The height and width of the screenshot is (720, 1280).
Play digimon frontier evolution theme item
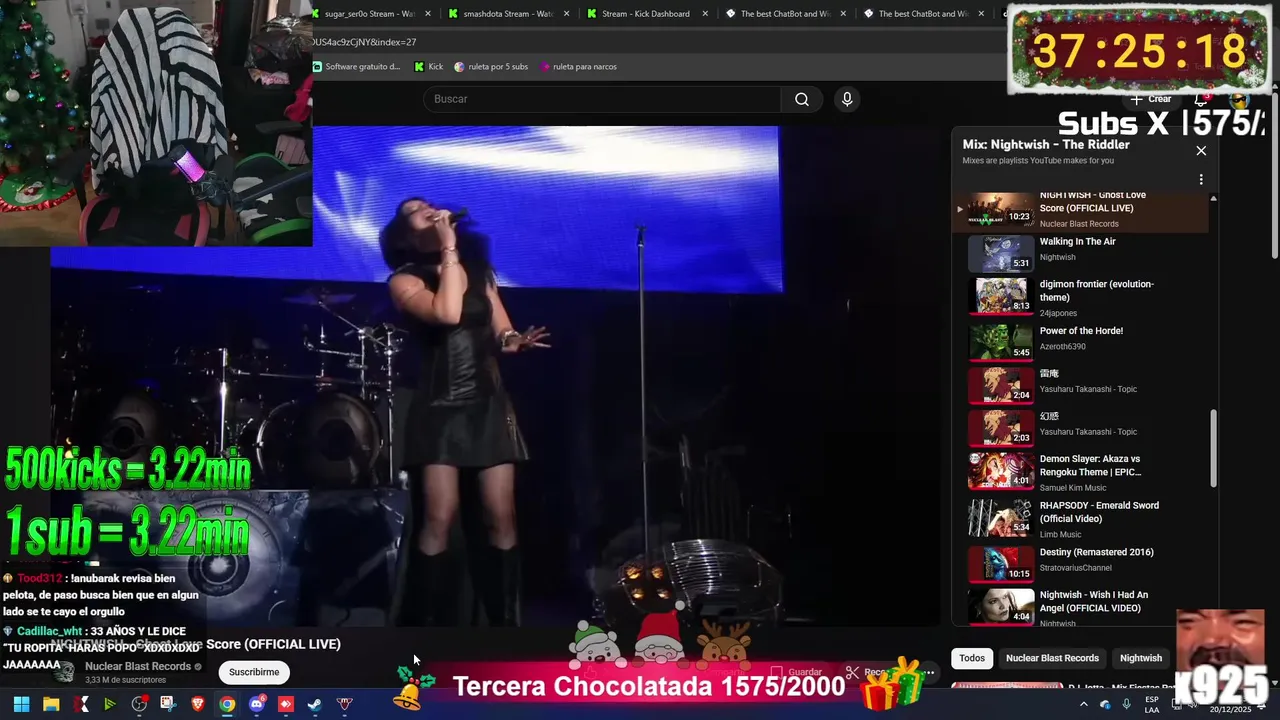(x=1080, y=297)
